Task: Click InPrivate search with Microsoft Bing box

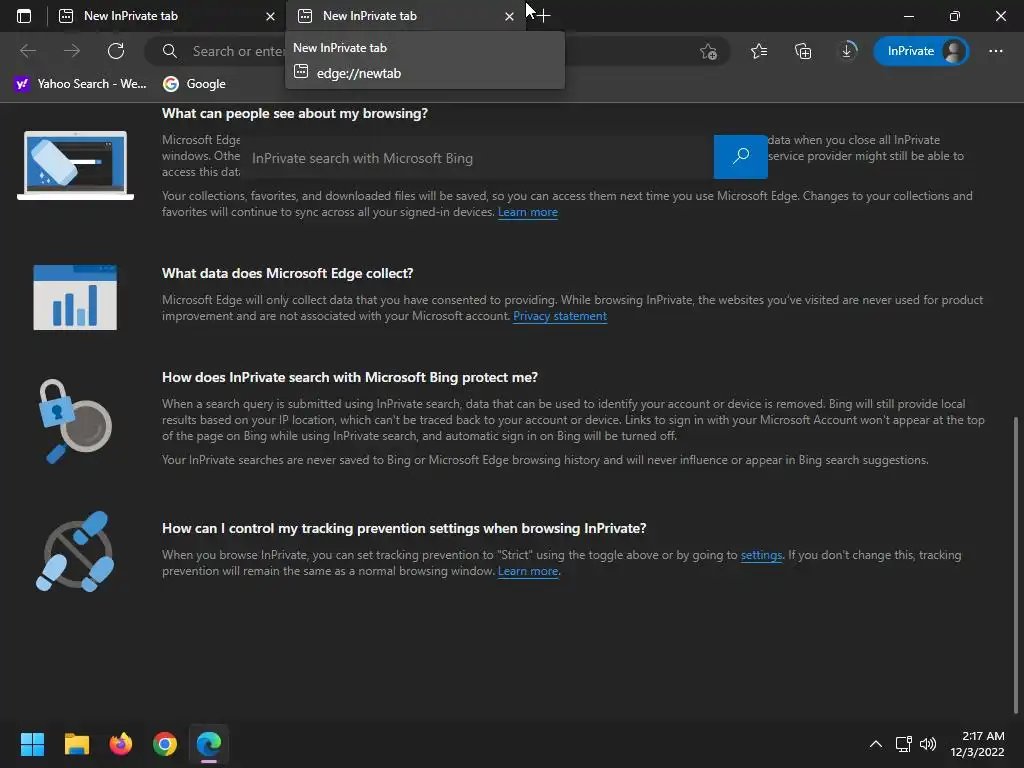Action: coord(478,158)
